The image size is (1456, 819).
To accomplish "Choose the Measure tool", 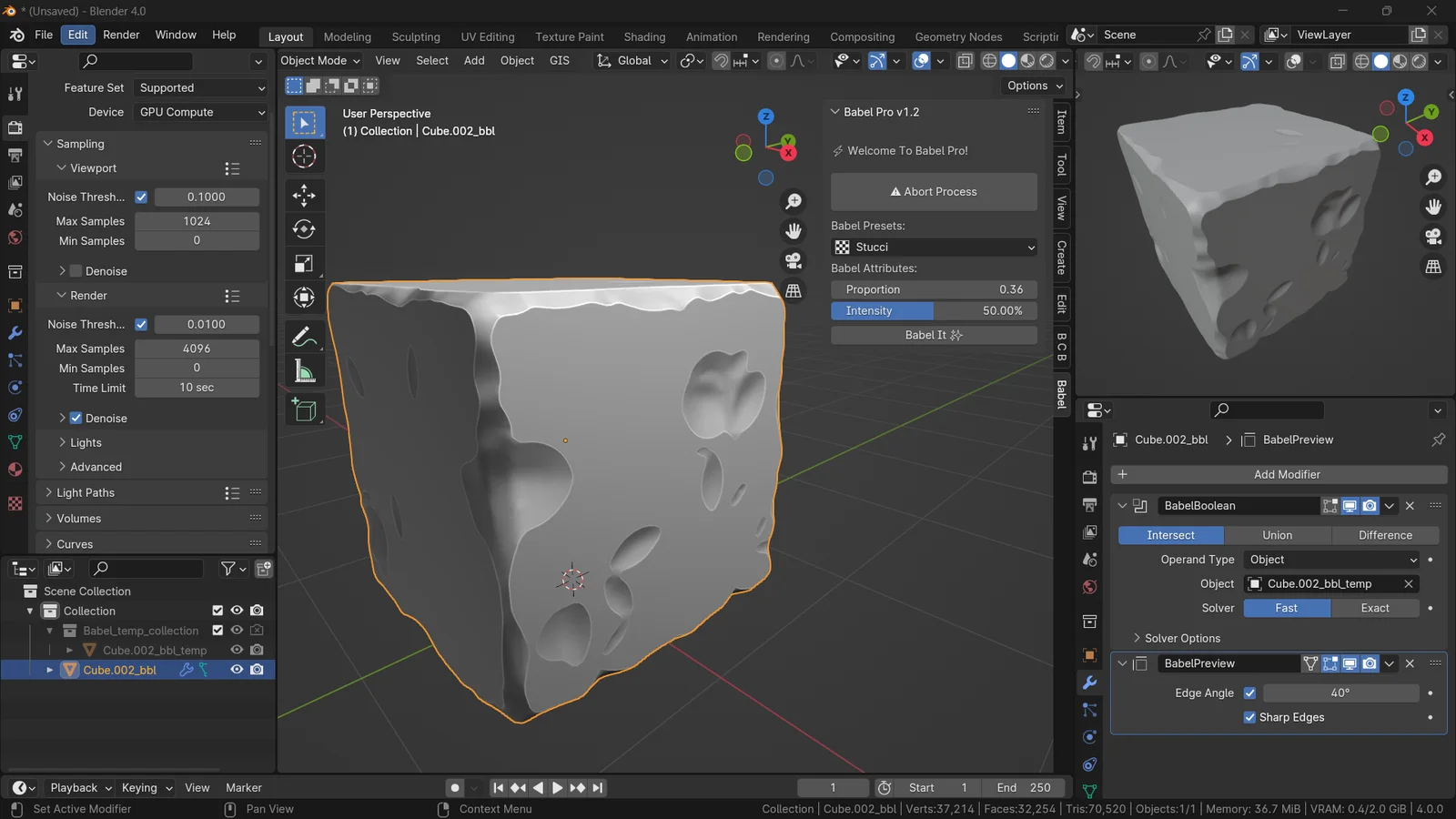I will pos(304,371).
